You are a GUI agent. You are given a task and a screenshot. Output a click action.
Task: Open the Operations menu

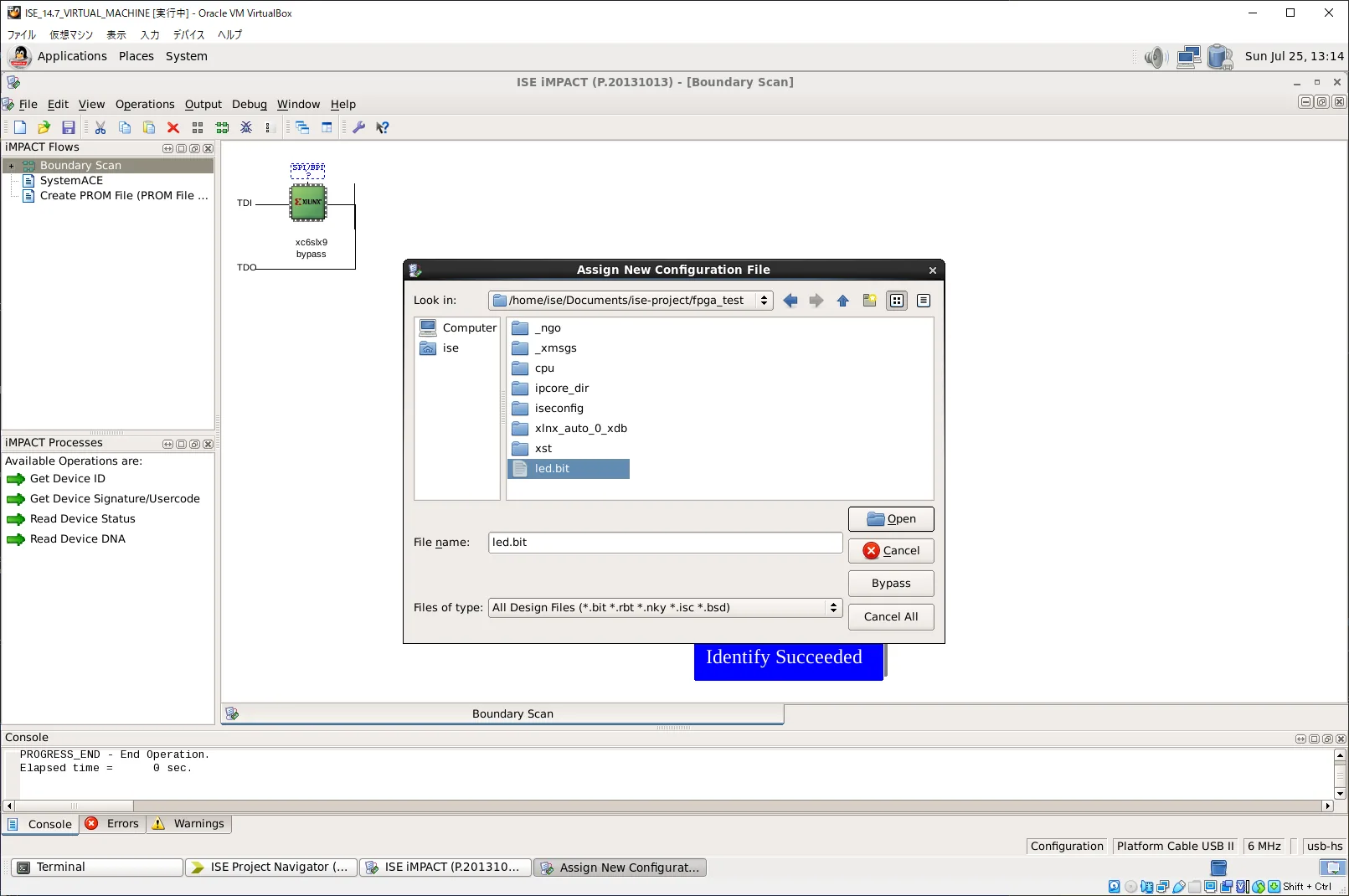click(x=145, y=105)
